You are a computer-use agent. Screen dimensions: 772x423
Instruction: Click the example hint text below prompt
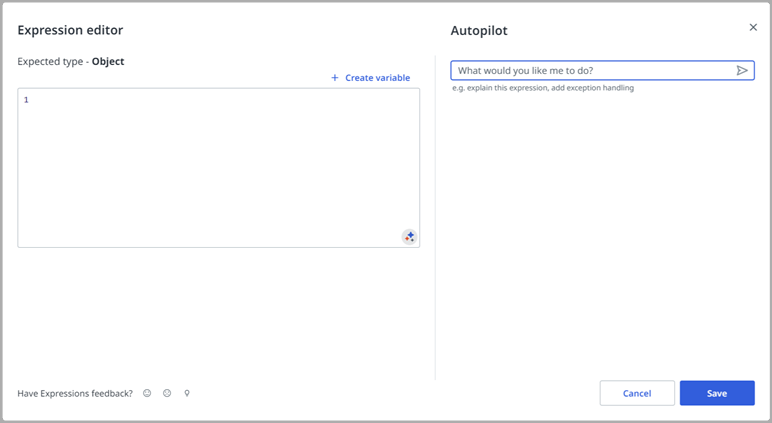tap(542, 88)
